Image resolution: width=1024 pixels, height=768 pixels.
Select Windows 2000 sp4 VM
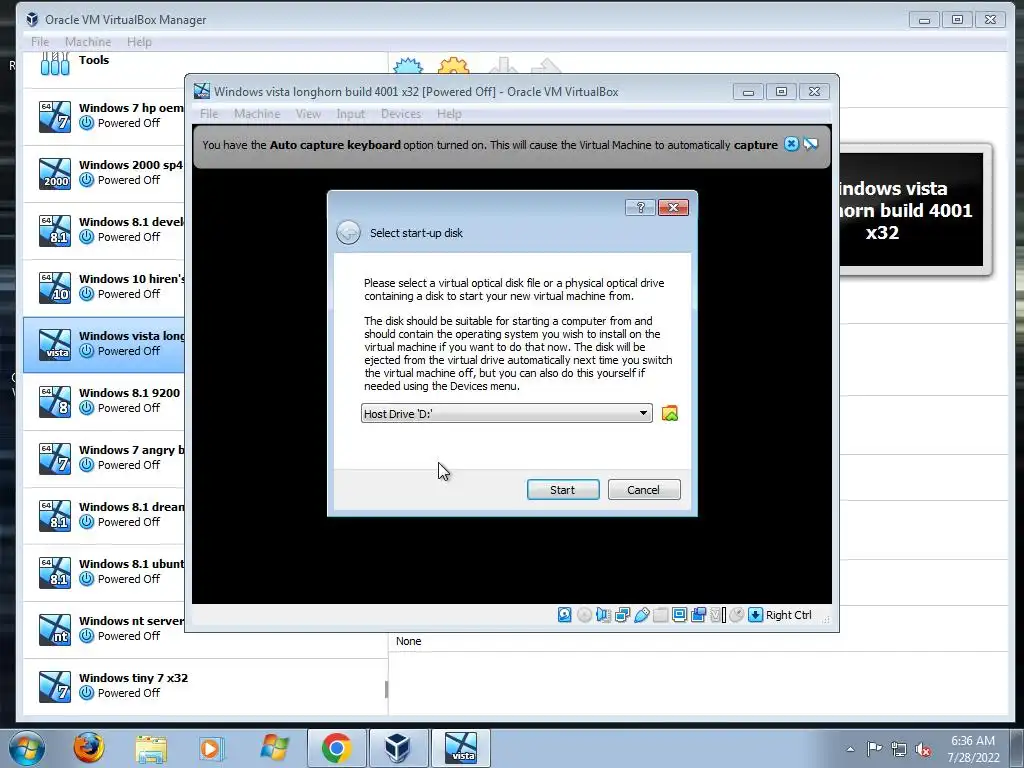[x=104, y=173]
